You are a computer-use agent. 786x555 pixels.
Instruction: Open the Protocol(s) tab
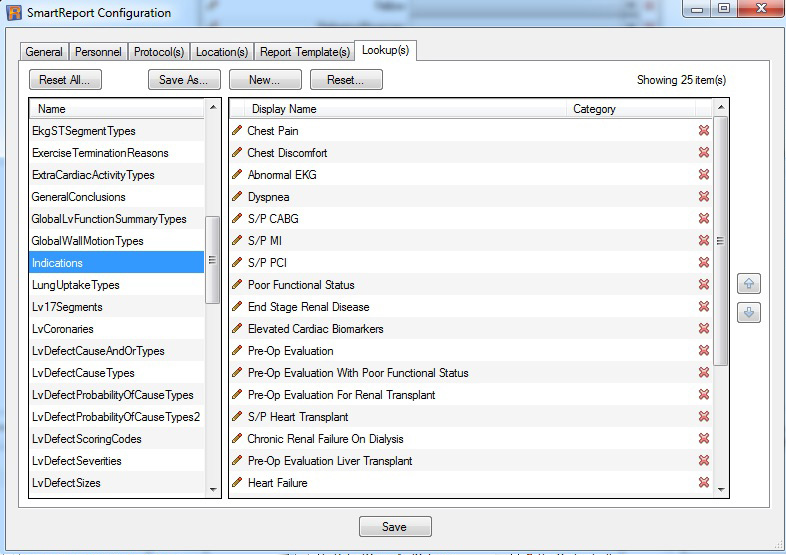(158, 52)
